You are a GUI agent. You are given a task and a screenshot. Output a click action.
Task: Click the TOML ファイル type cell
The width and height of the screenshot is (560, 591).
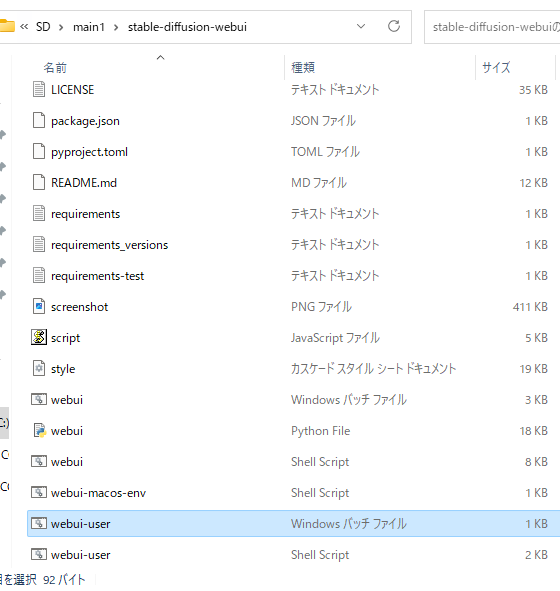pos(326,152)
